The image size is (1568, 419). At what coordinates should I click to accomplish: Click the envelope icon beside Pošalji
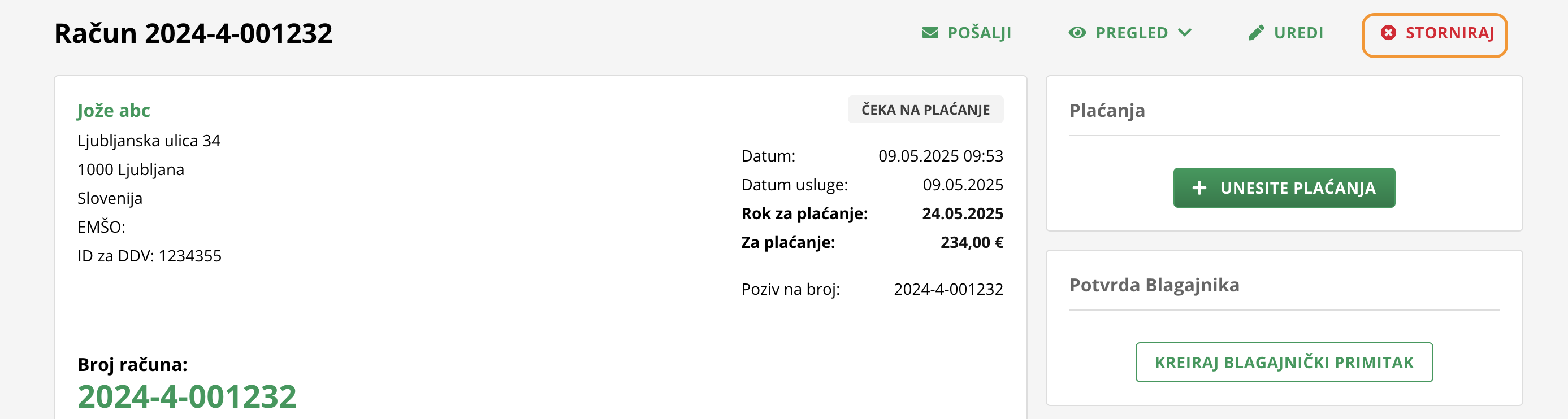929,33
